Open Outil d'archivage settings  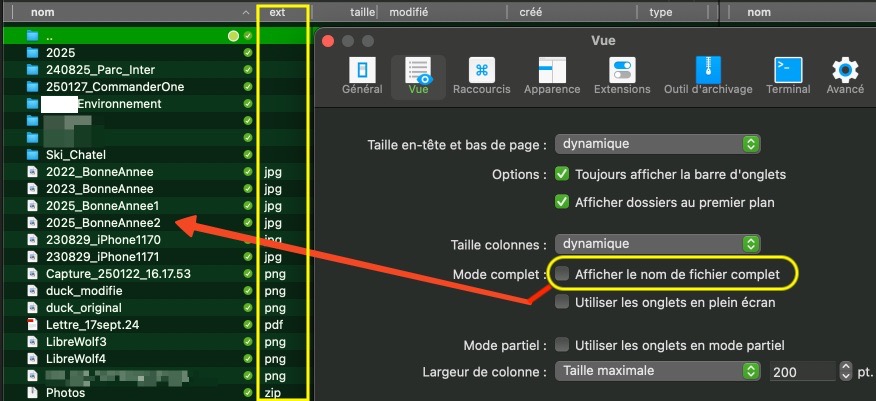click(x=708, y=75)
